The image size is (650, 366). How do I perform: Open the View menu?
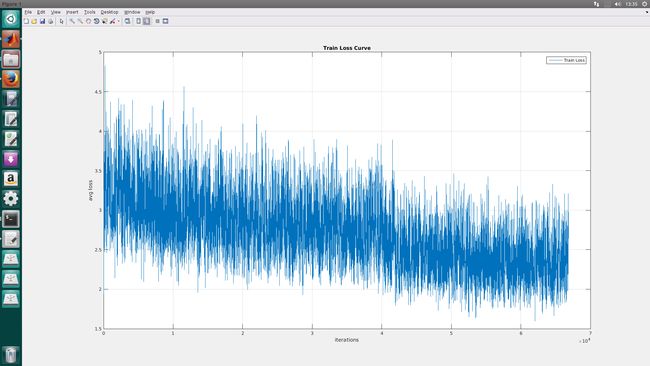[x=56, y=12]
